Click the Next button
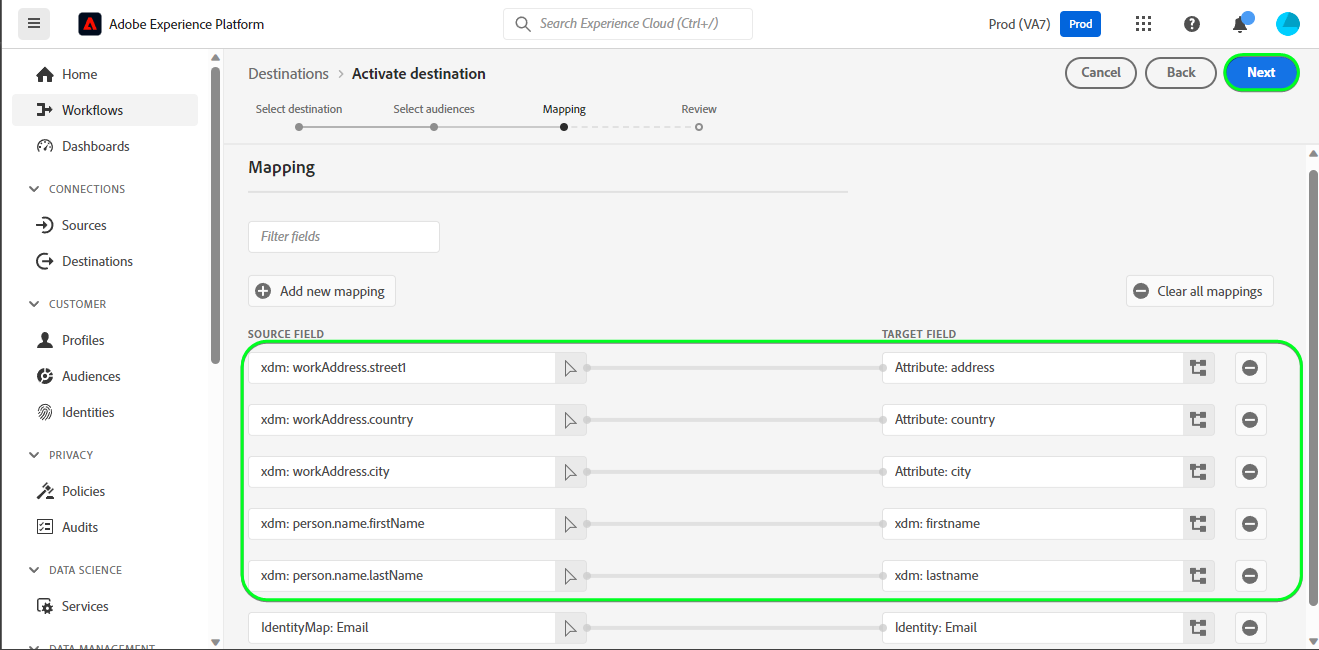1319x650 pixels. coord(1261,72)
